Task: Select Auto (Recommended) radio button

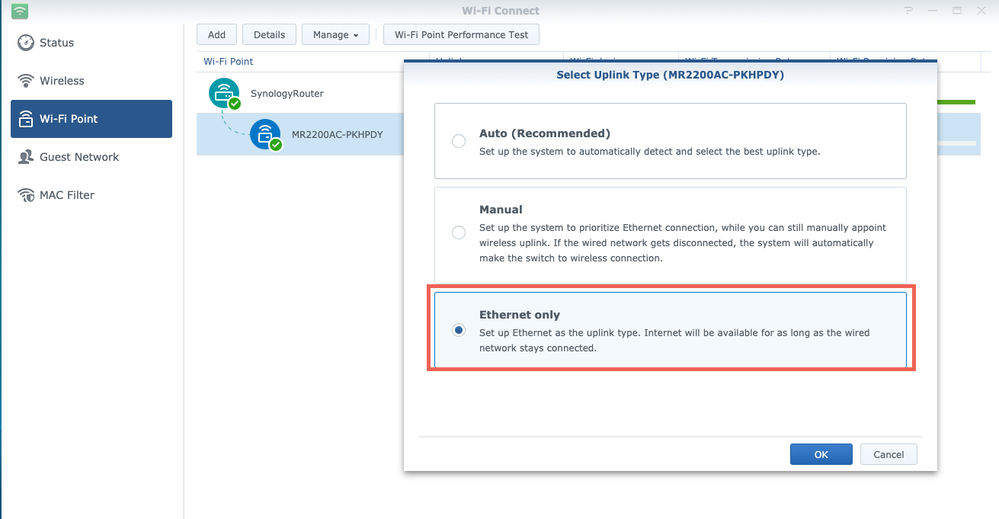Action: 459,141
